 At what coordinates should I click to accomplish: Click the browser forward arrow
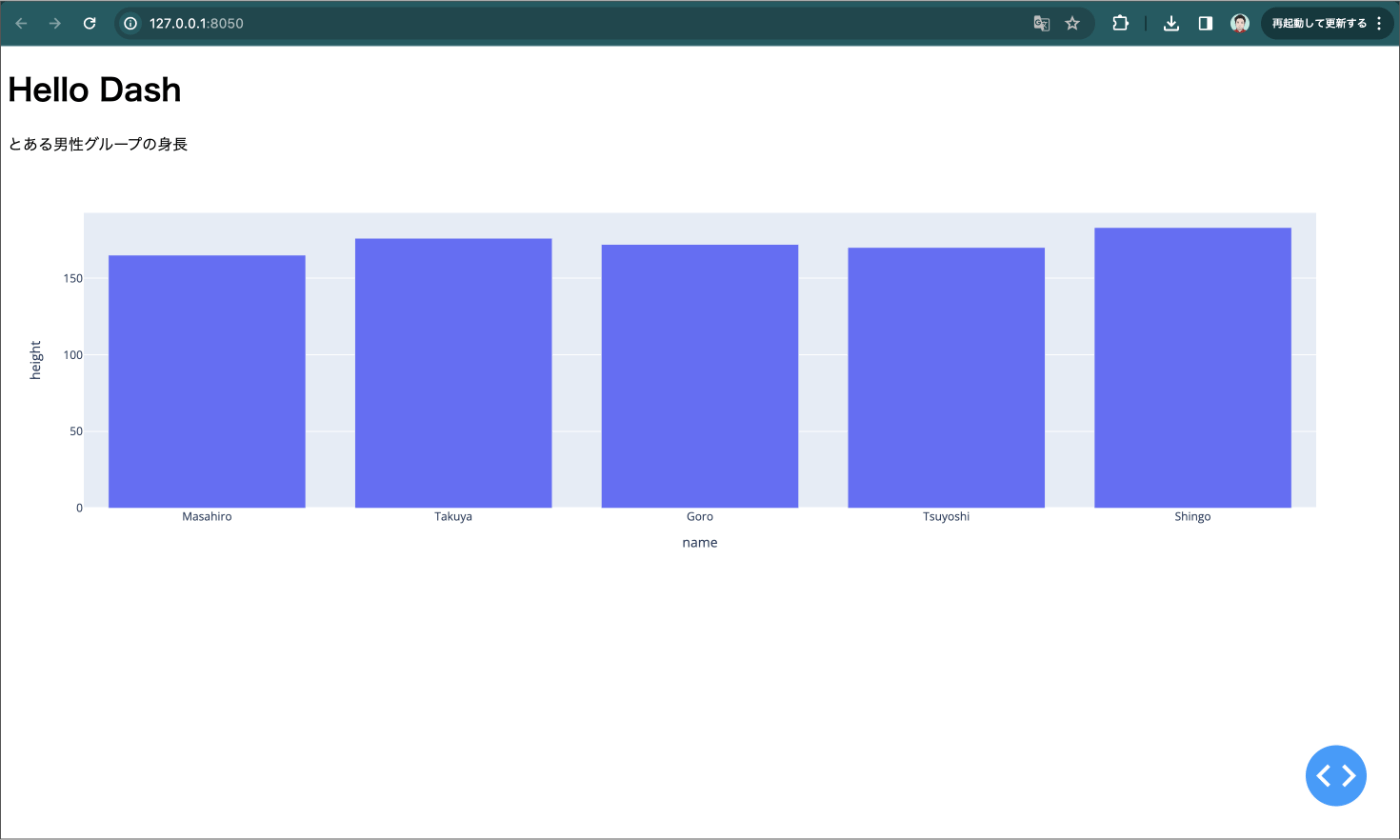click(55, 23)
